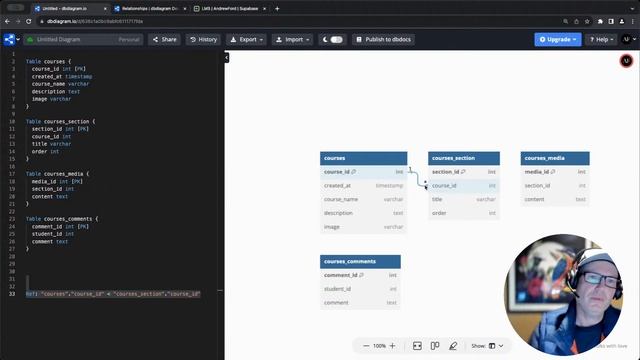
Task: Select the courses_section table header
Action: tap(464, 158)
